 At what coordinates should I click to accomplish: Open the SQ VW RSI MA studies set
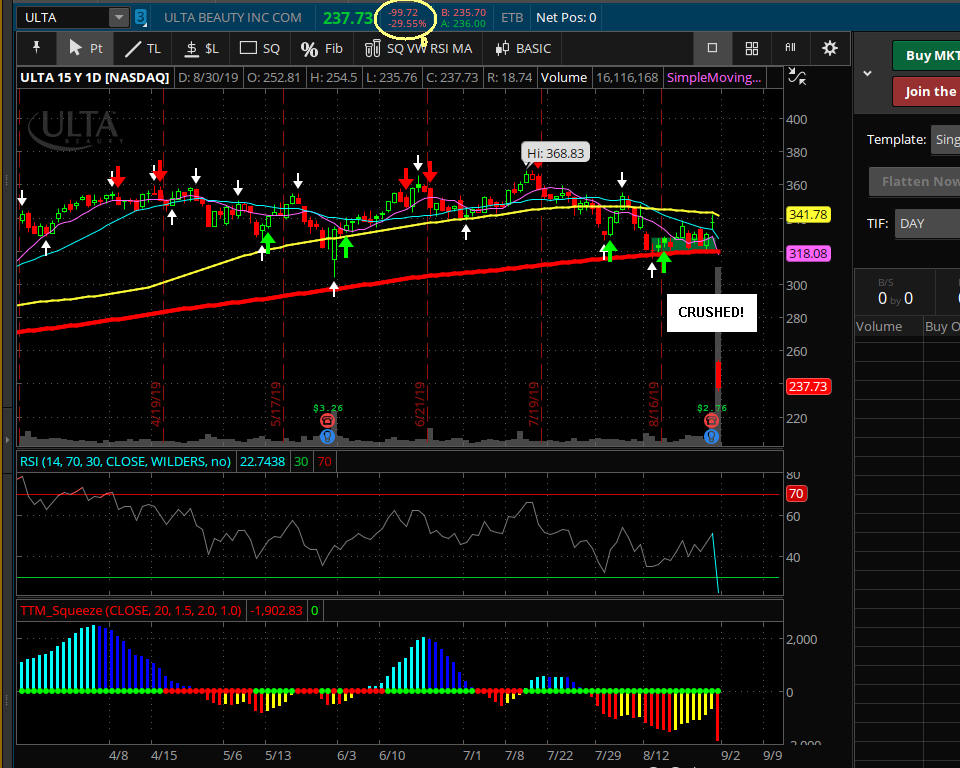418,48
